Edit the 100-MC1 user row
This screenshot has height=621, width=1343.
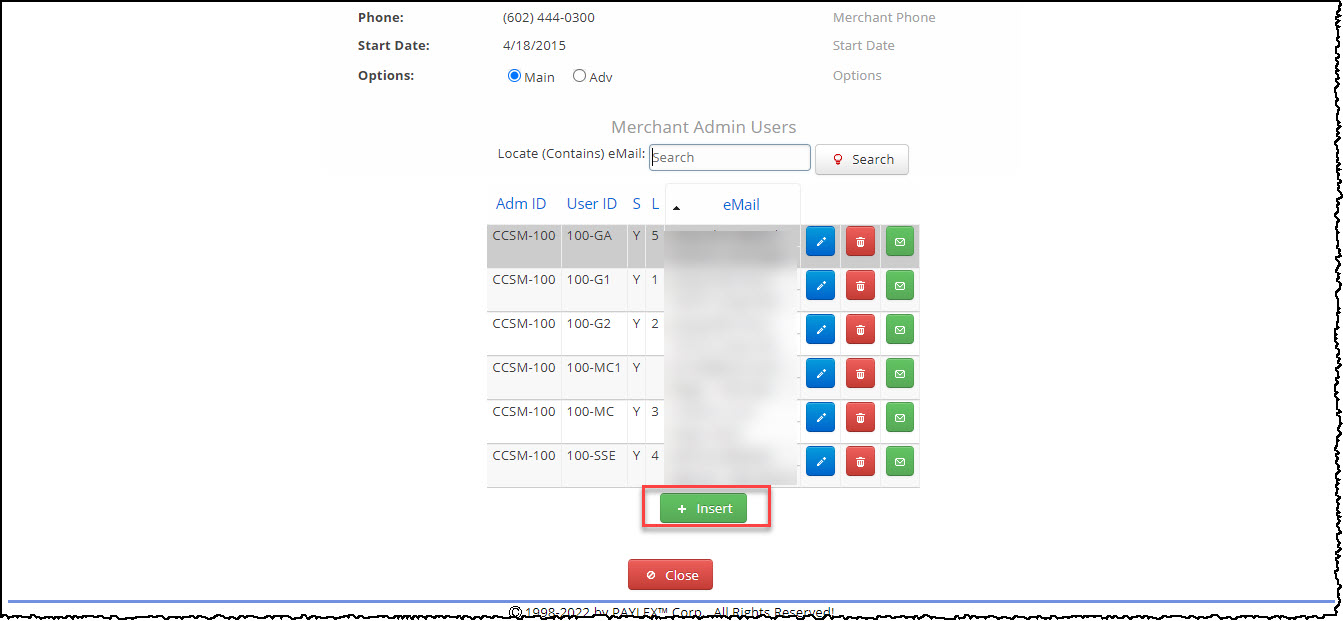tap(820, 373)
